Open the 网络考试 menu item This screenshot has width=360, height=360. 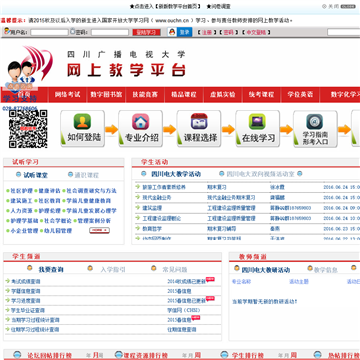click(68, 94)
